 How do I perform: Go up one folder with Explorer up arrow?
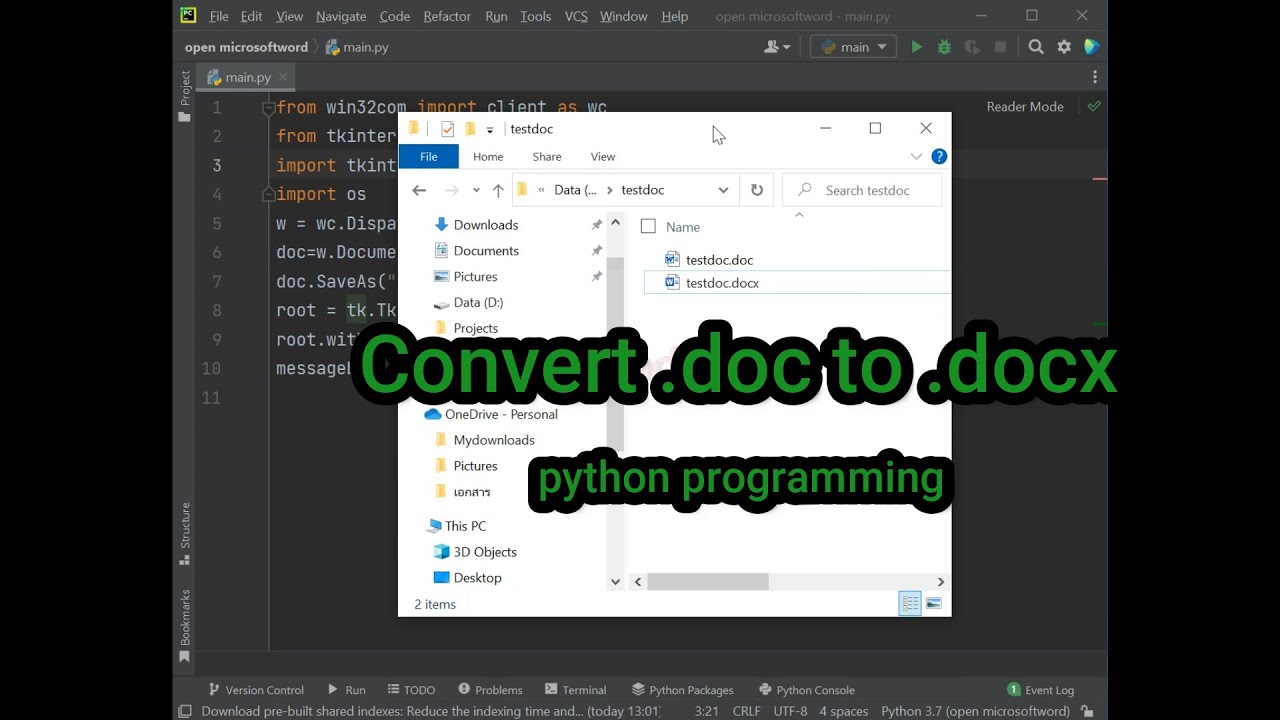[x=498, y=190]
